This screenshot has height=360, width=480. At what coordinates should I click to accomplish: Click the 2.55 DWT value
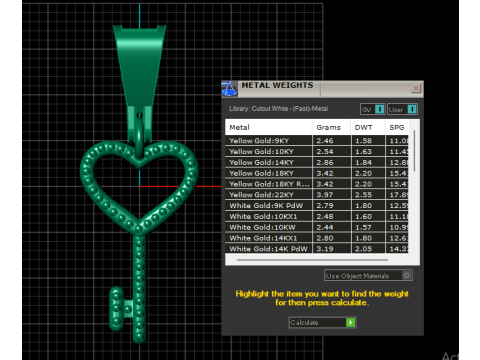pyautogui.click(x=363, y=195)
